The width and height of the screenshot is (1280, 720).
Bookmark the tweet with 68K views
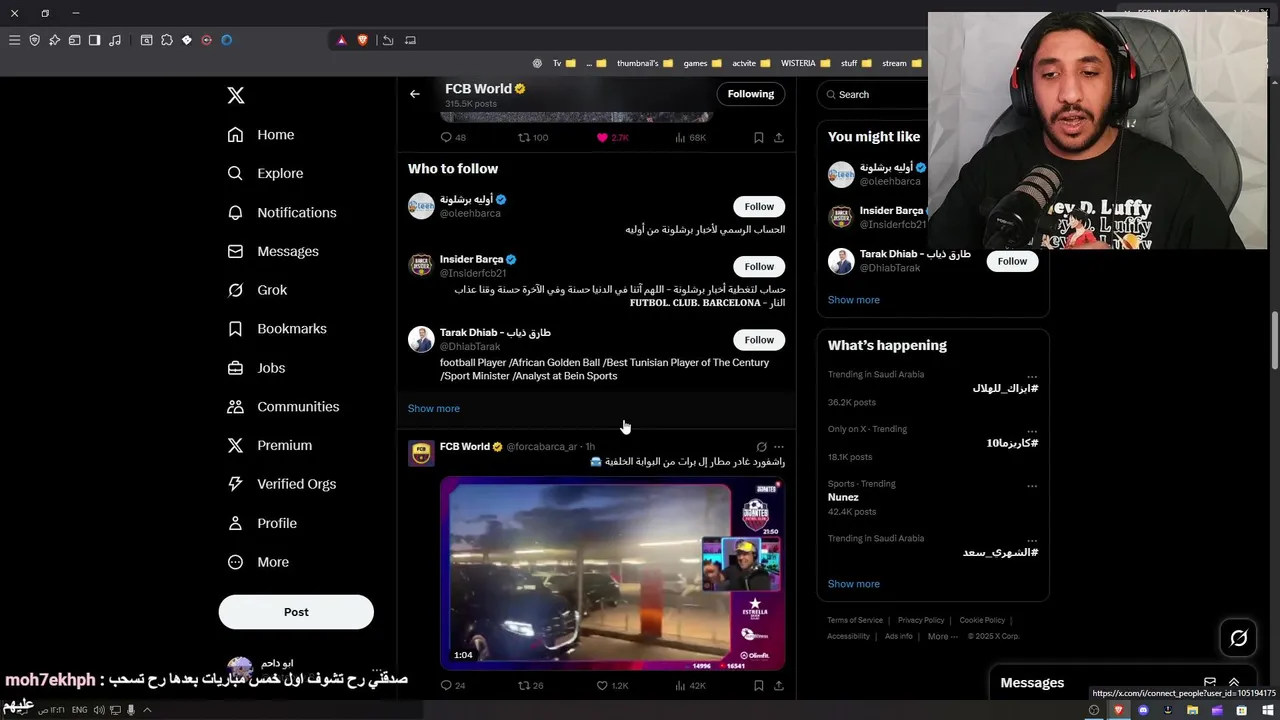(758, 137)
